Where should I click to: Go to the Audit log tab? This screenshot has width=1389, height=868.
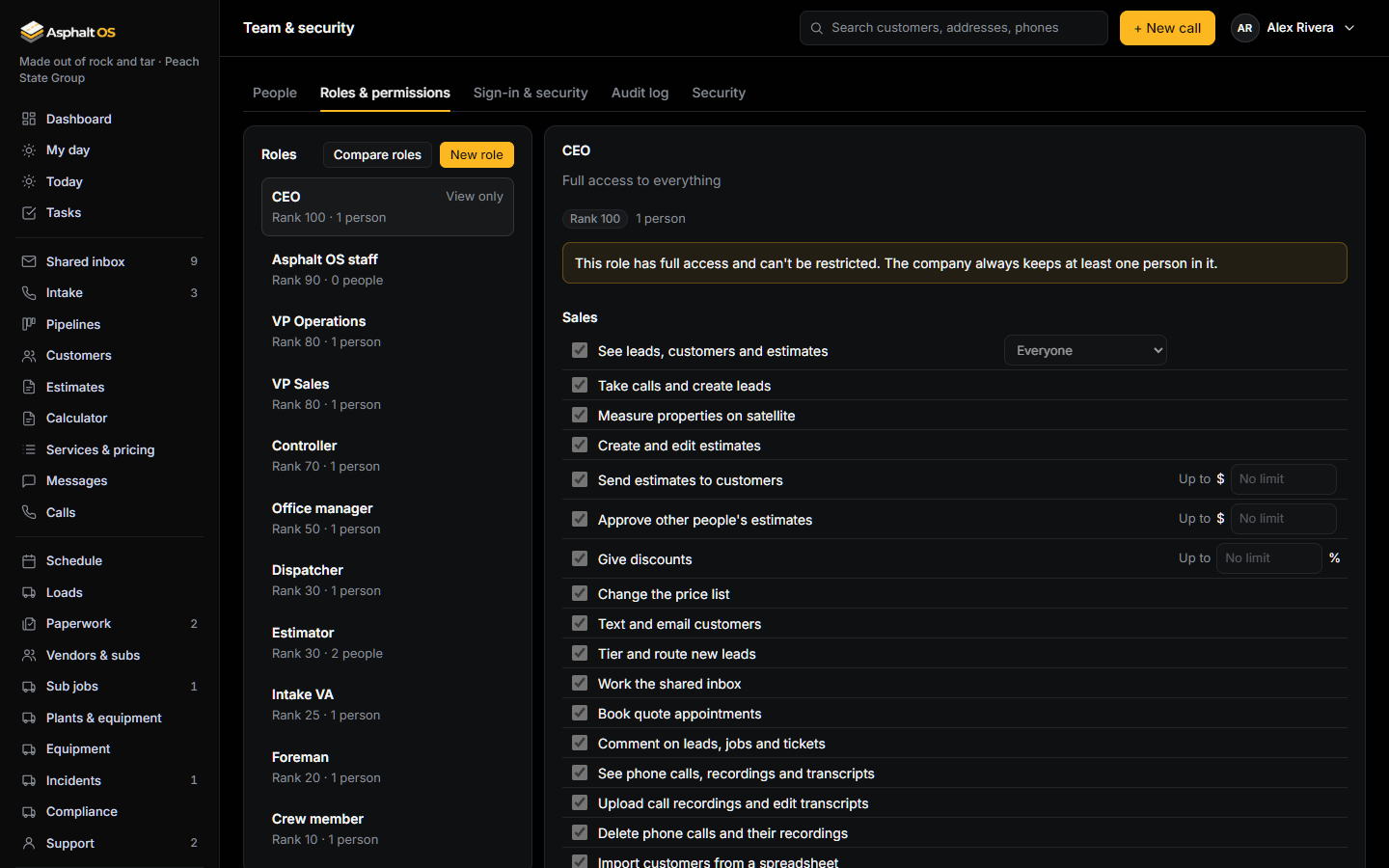(640, 93)
